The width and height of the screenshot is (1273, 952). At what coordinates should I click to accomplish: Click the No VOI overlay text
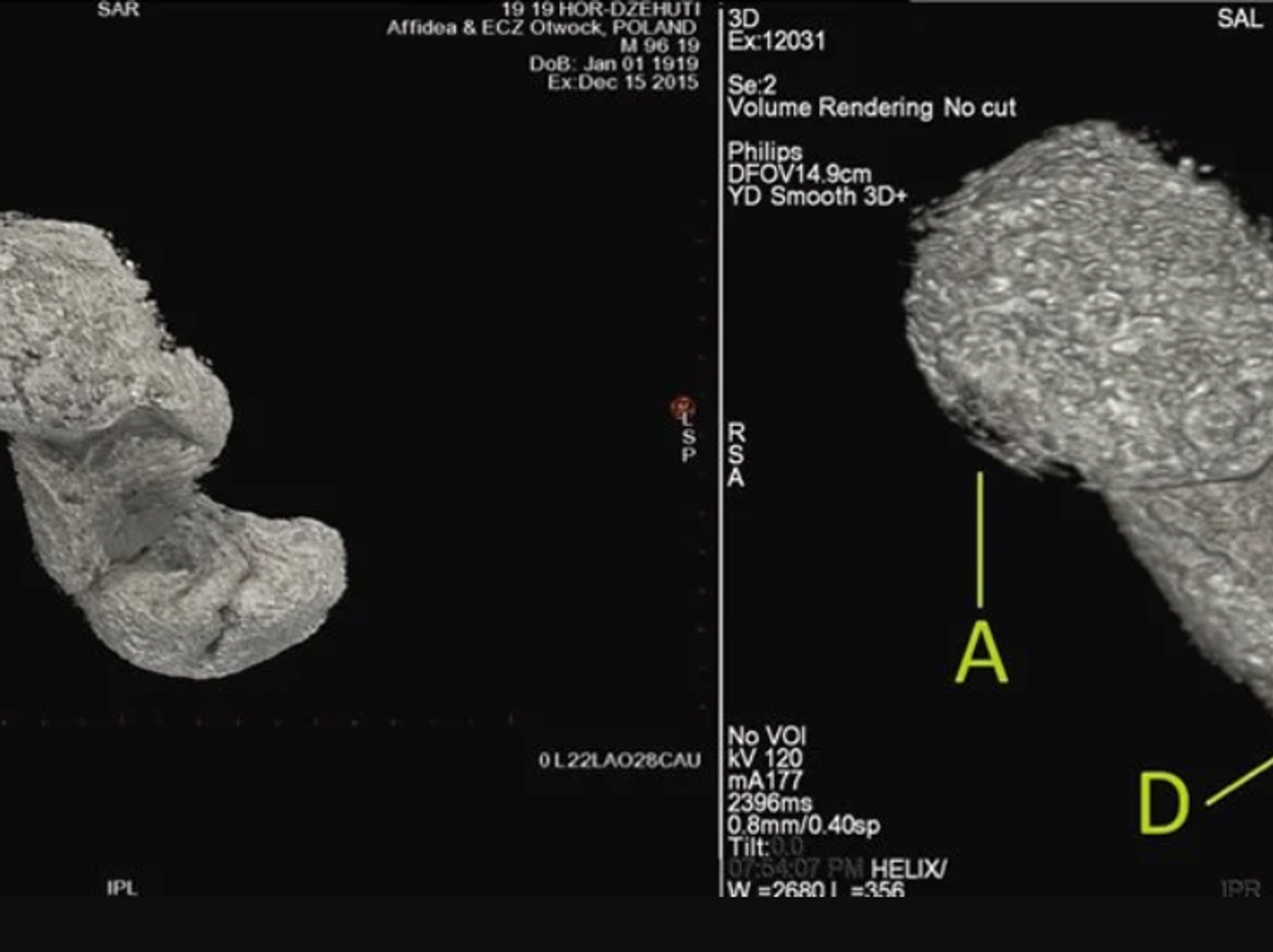(x=766, y=736)
